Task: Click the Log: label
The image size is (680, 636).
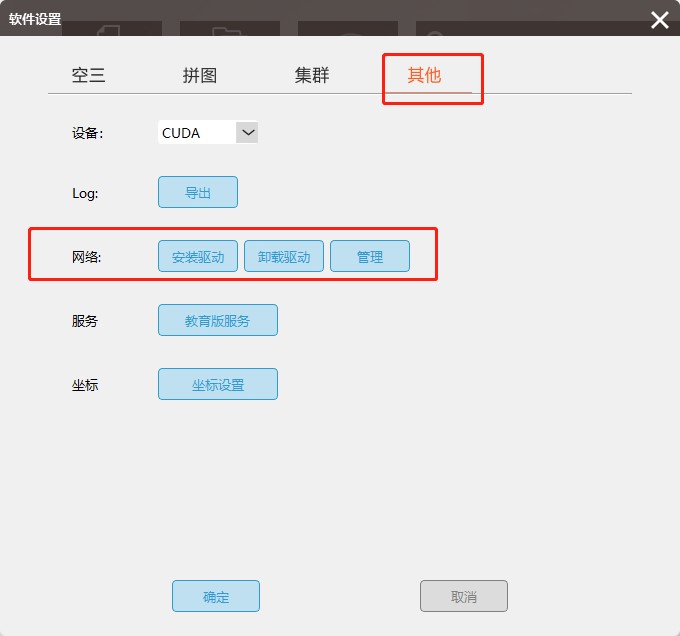Action: (85, 193)
